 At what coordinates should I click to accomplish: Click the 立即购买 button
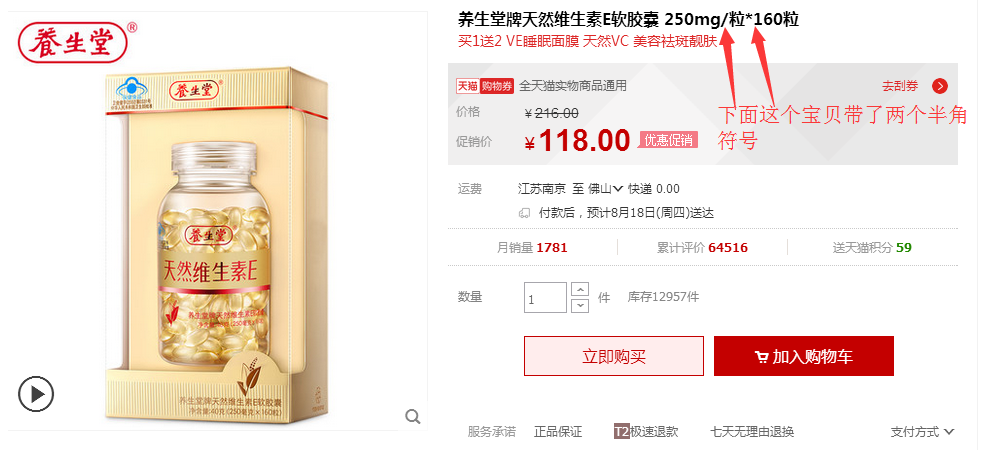click(614, 356)
